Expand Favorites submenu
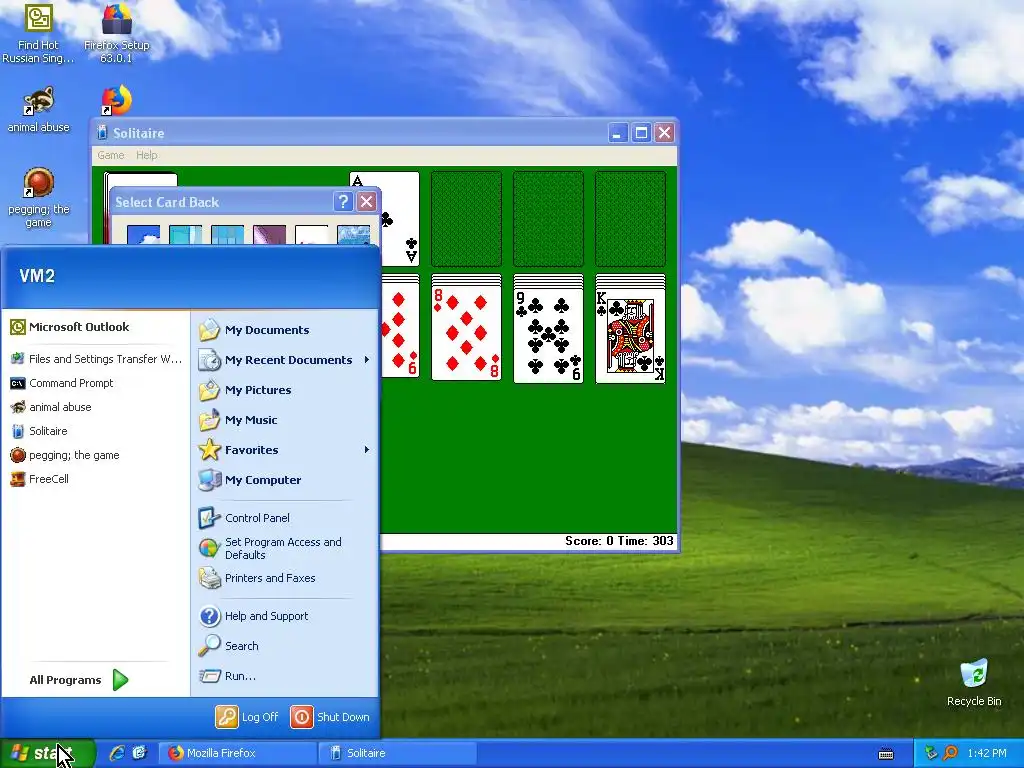 [x=284, y=450]
